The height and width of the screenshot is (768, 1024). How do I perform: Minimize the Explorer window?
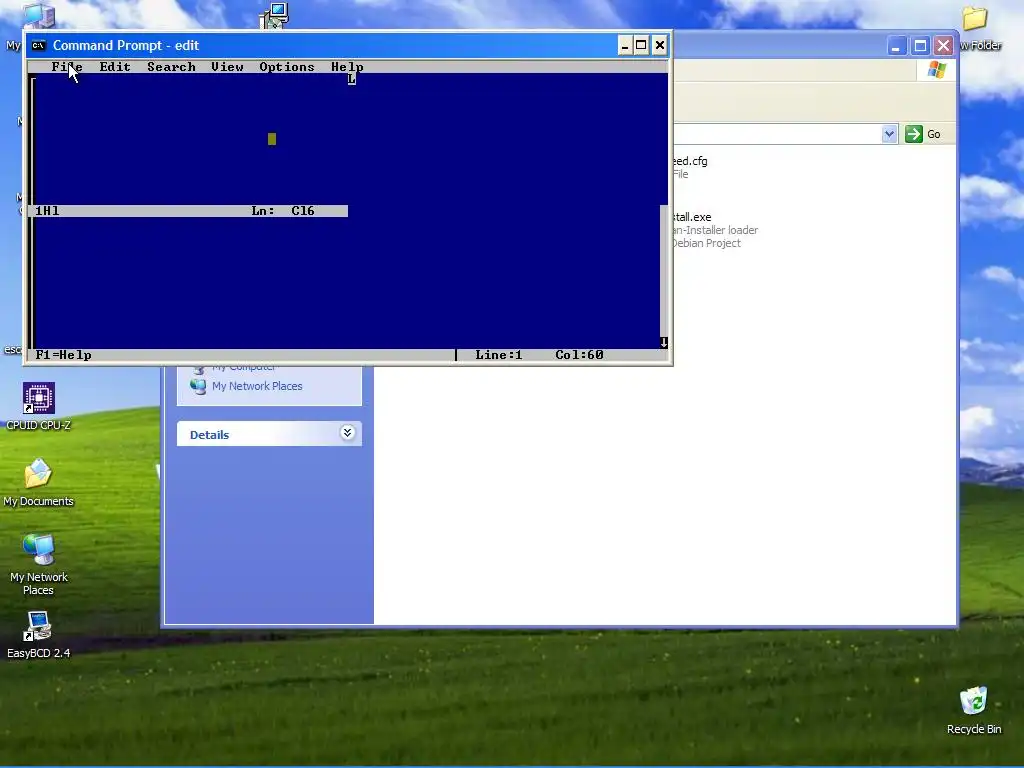click(x=895, y=46)
